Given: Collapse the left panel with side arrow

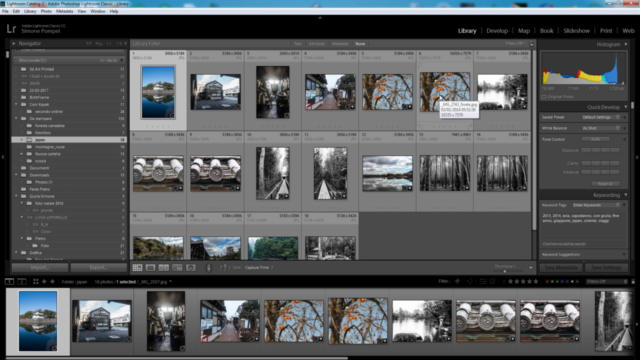Looking at the screenshot, I should point(3,157).
